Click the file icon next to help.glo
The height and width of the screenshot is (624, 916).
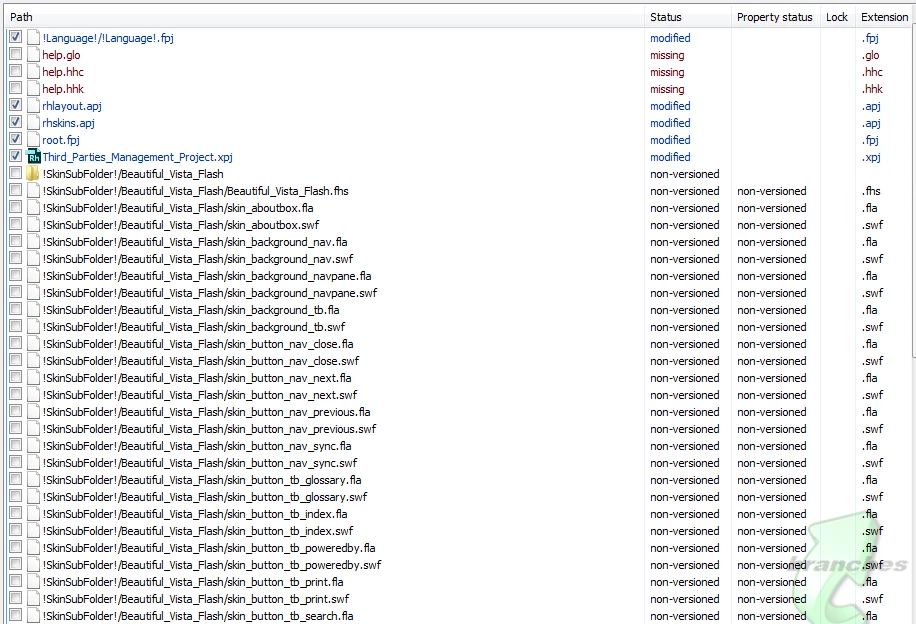point(33,55)
